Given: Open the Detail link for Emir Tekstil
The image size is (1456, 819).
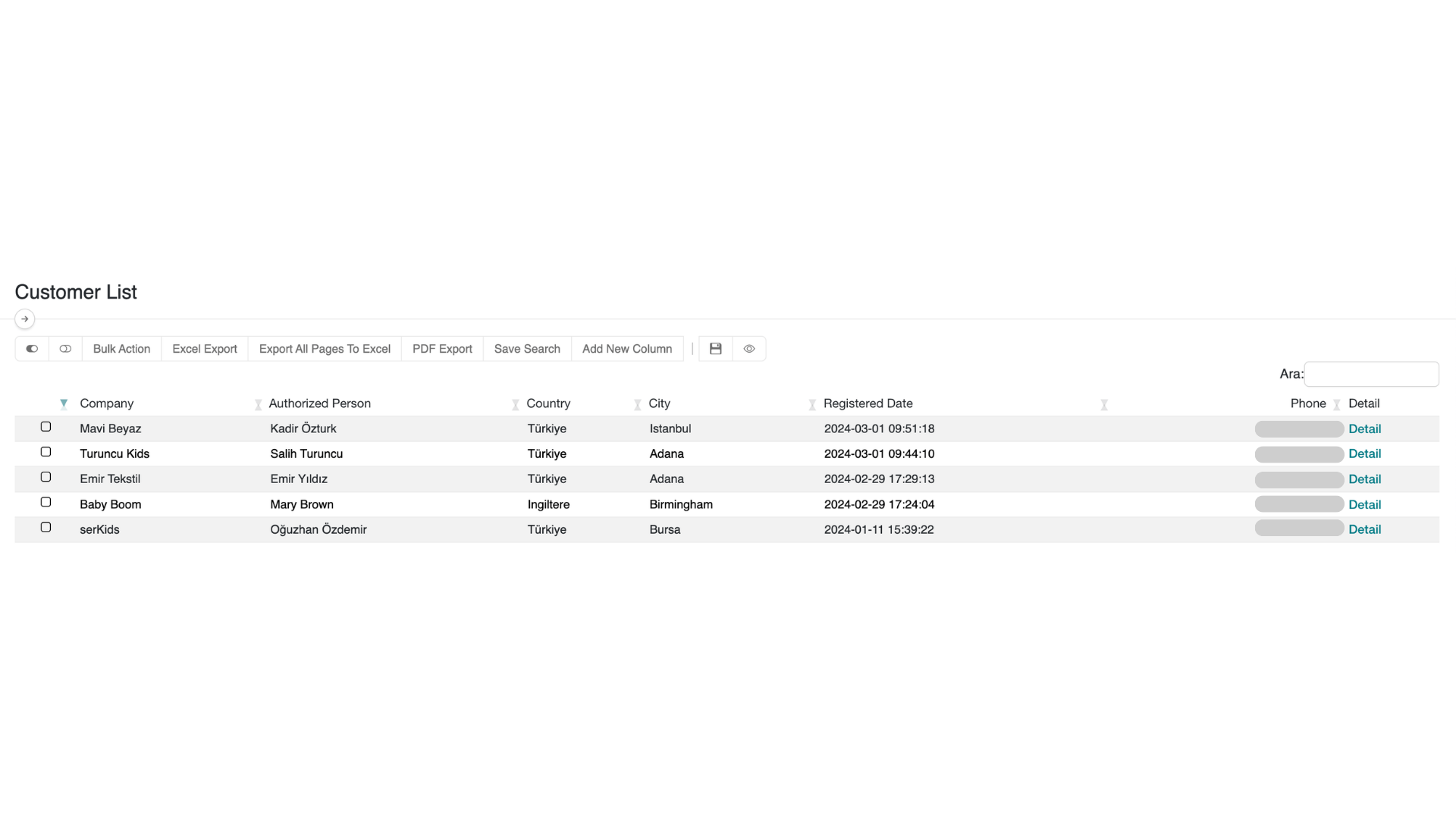Looking at the screenshot, I should click(1364, 479).
